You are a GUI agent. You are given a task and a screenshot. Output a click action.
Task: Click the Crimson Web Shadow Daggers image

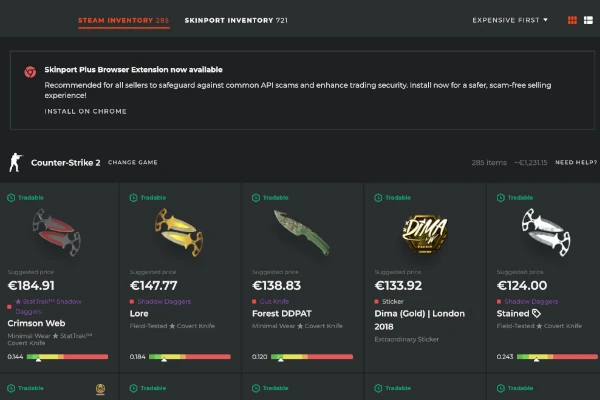[x=57, y=232]
